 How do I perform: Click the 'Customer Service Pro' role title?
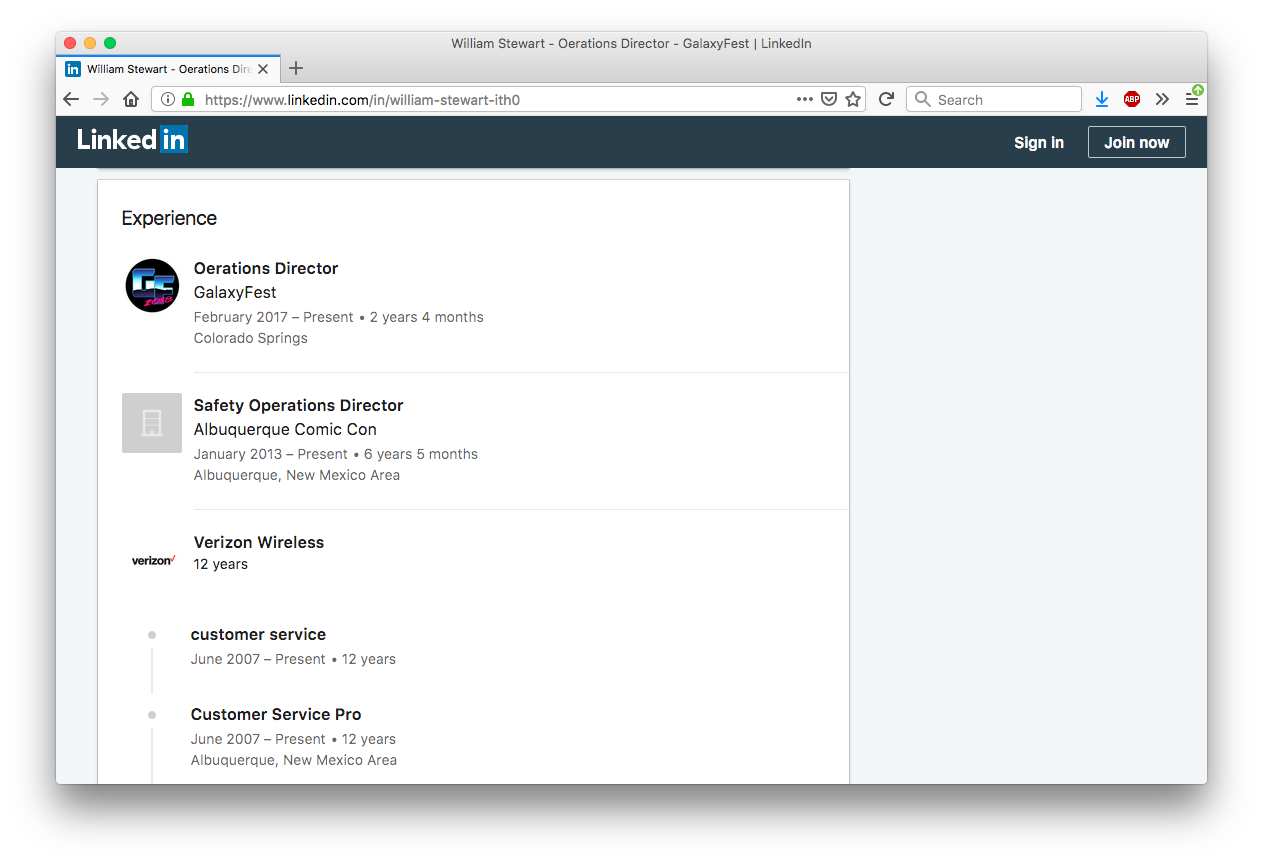276,714
